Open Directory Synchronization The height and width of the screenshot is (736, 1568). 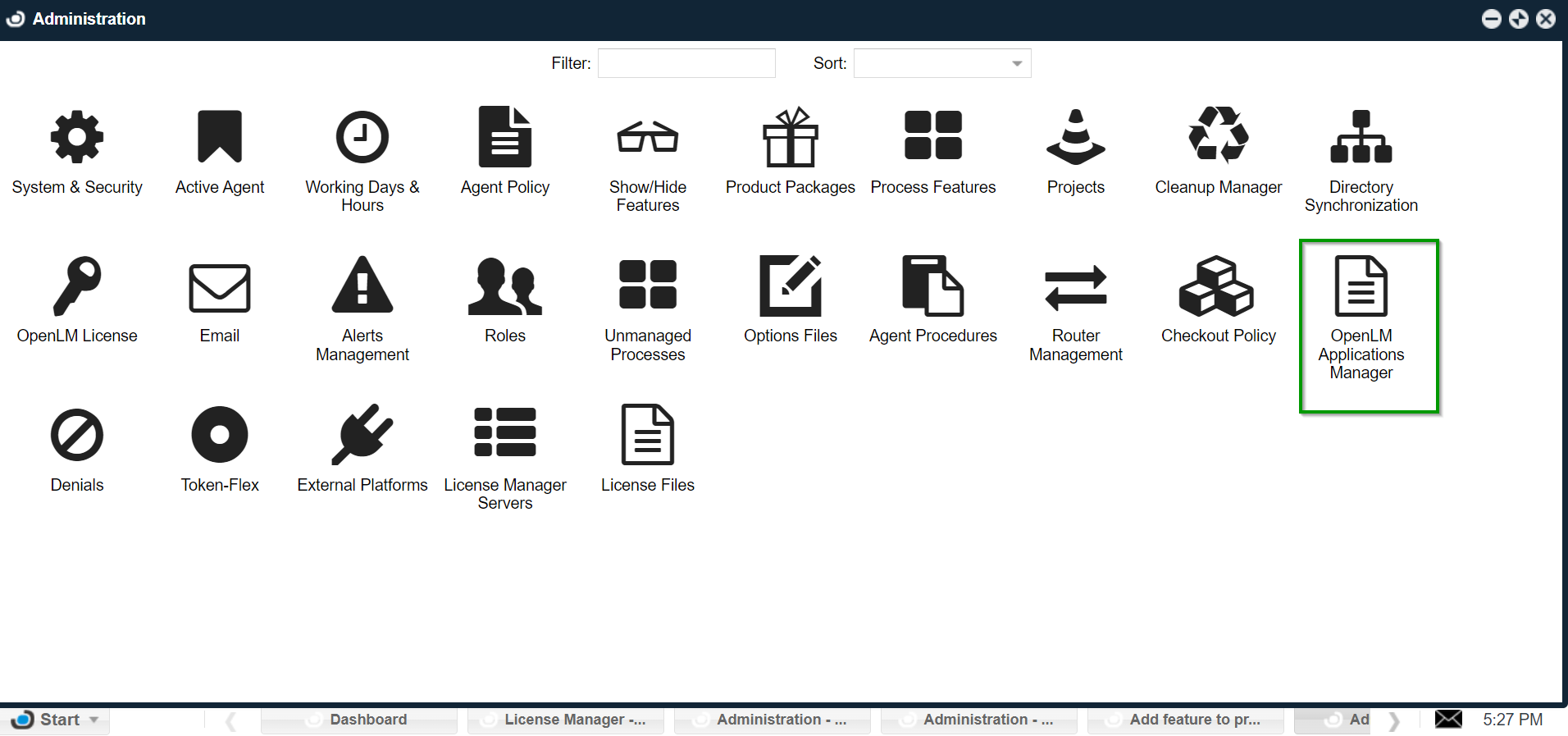(1361, 138)
